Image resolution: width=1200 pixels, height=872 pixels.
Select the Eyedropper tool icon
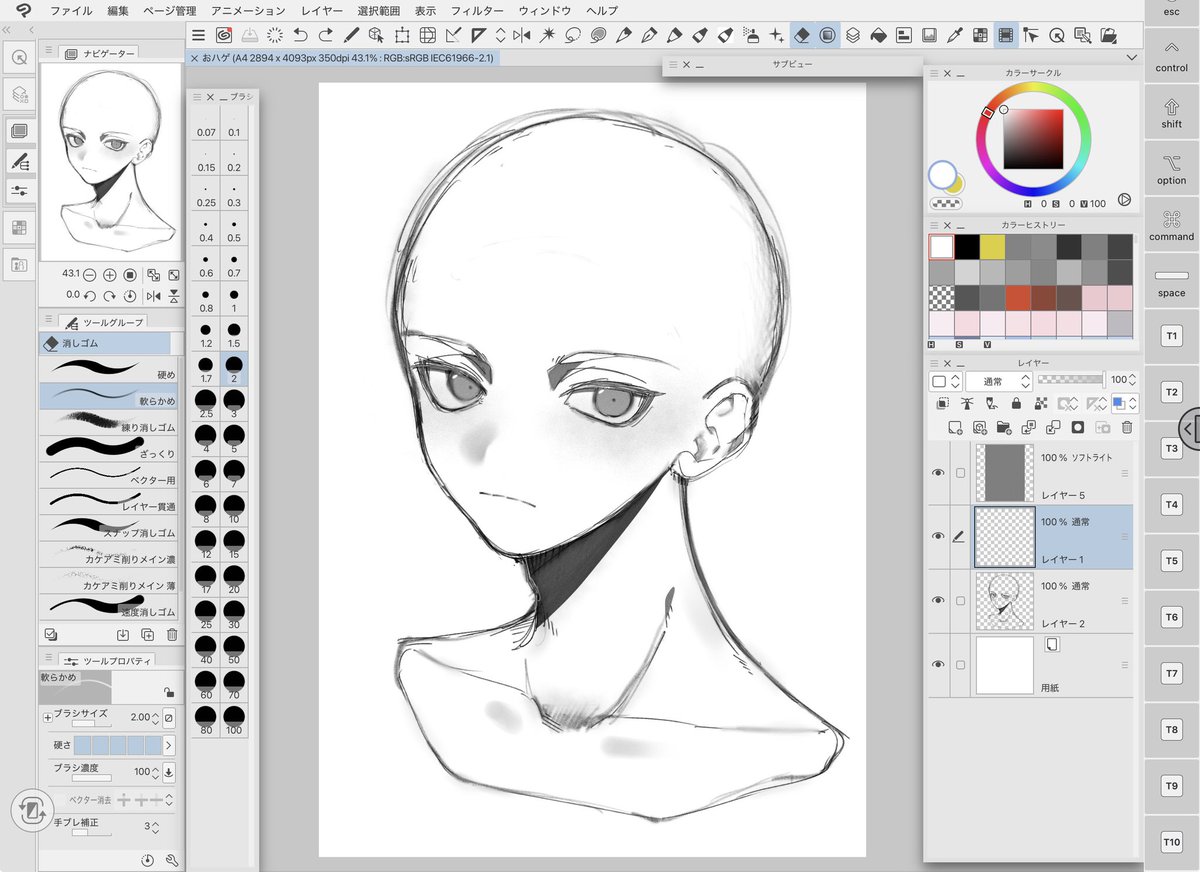pyautogui.click(x=954, y=35)
